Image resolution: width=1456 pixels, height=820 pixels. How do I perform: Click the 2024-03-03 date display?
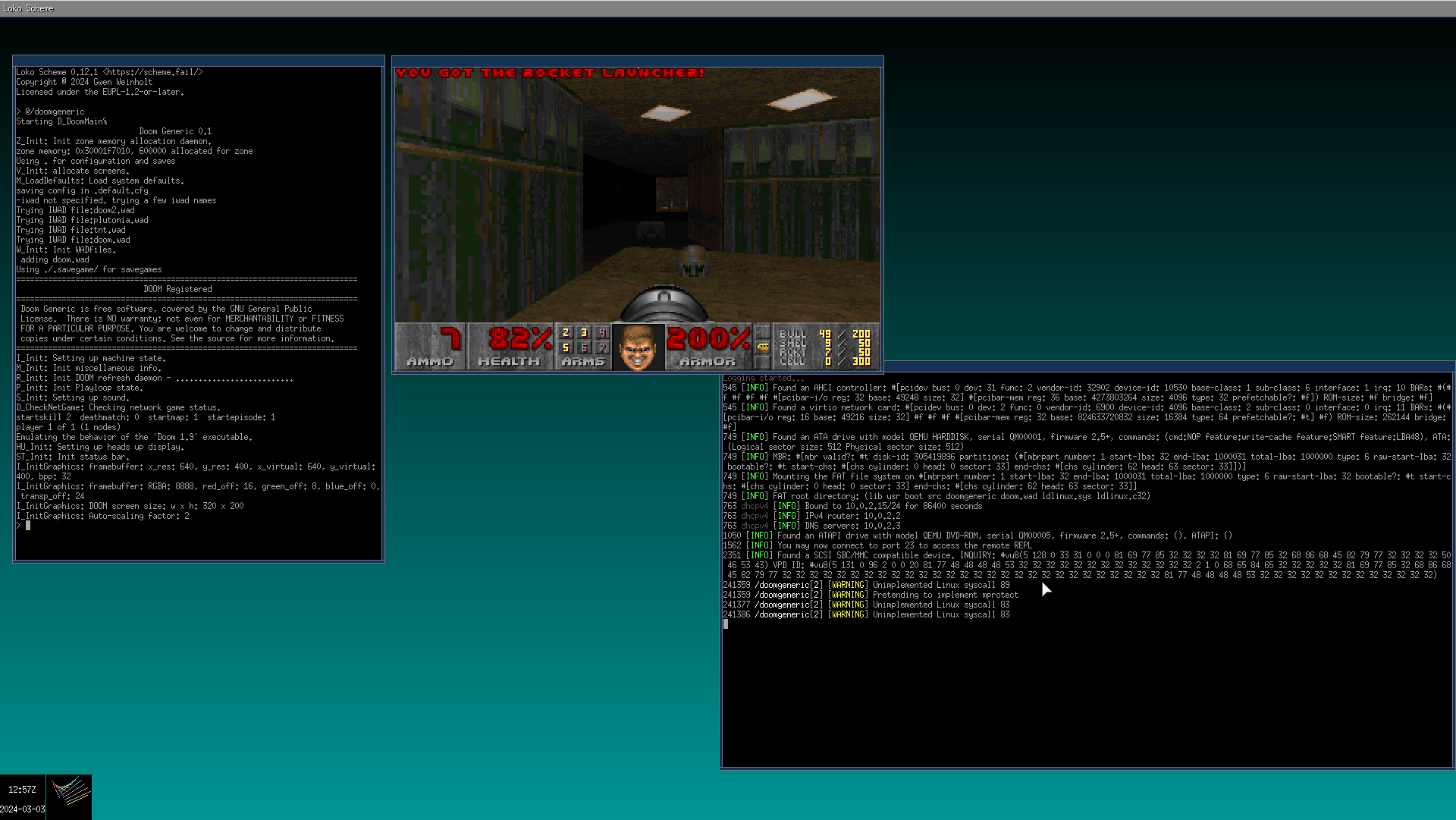click(x=22, y=809)
